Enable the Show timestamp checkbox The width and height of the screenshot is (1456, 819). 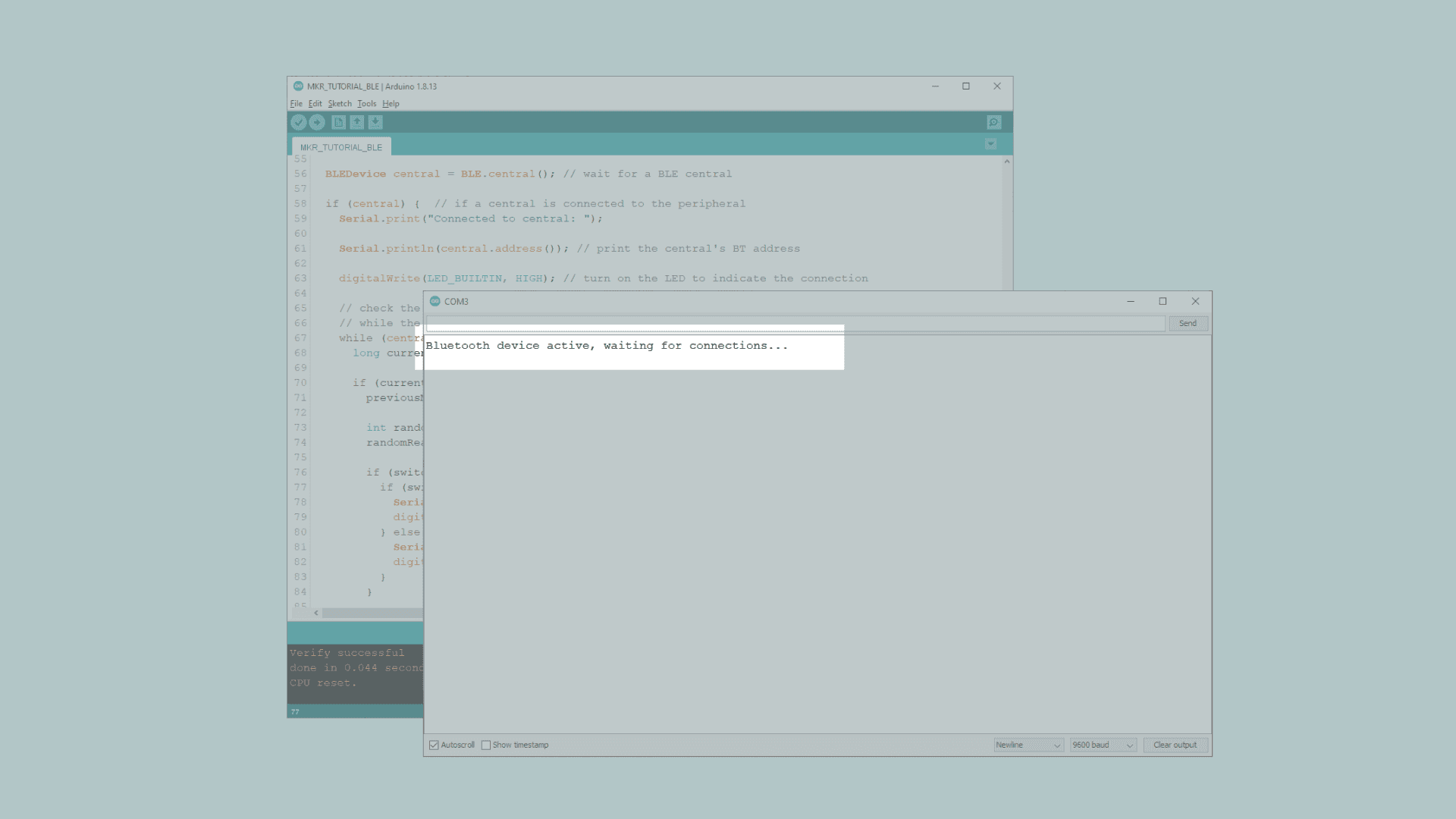[486, 745]
